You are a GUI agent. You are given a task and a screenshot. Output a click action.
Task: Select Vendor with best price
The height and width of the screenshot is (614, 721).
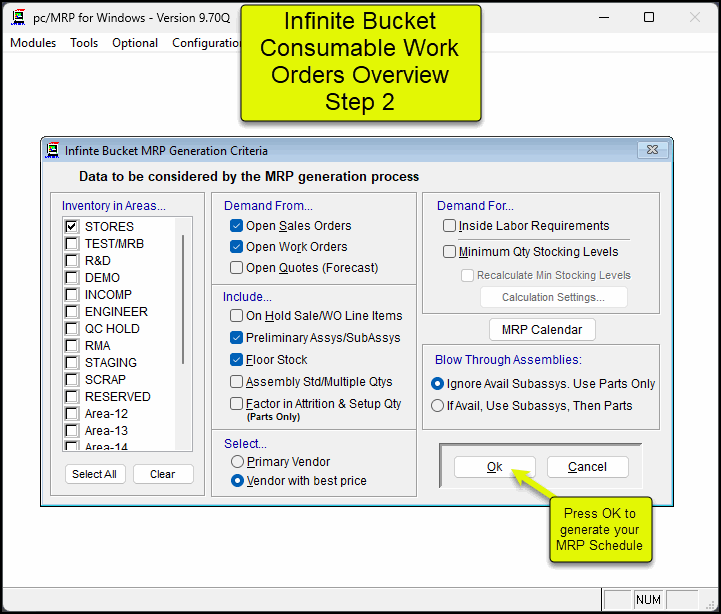(x=237, y=481)
